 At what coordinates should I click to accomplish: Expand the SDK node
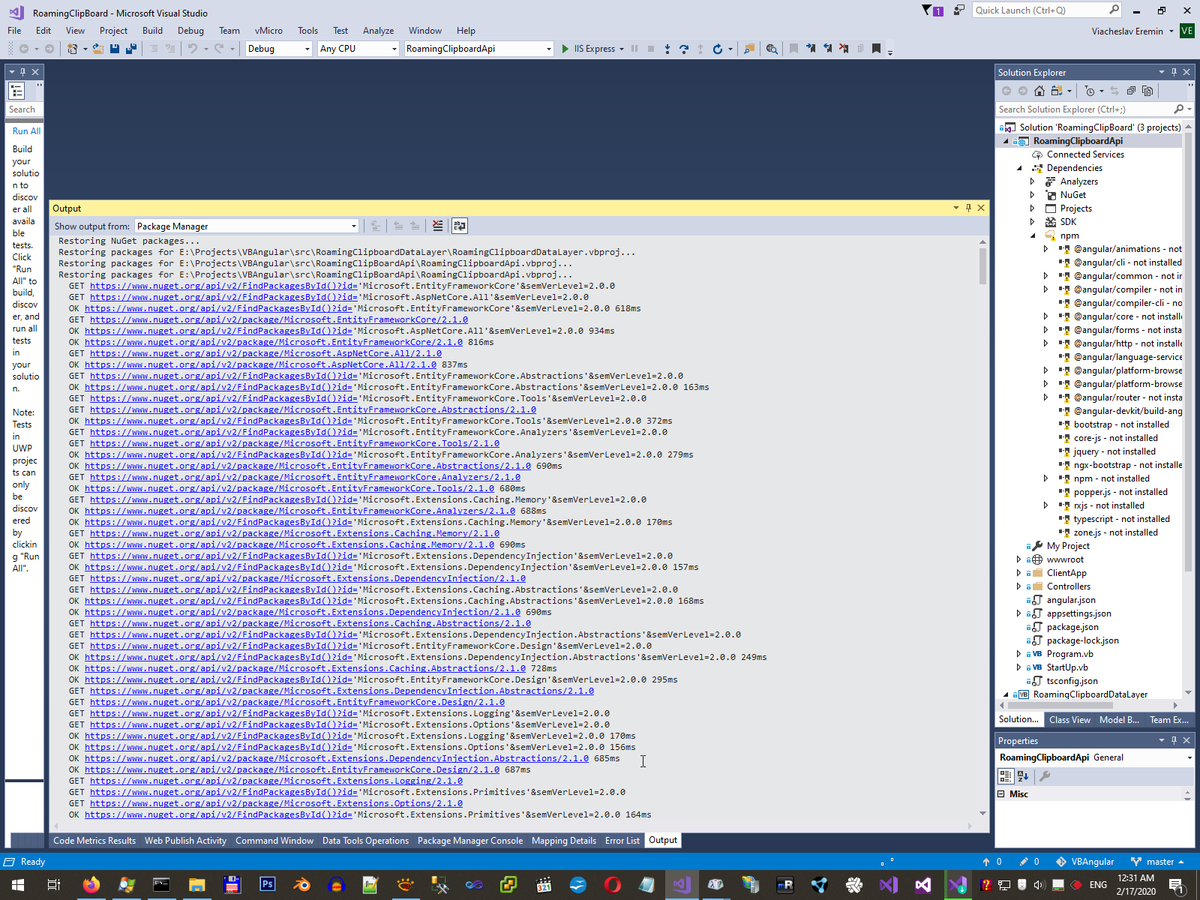click(x=1033, y=222)
